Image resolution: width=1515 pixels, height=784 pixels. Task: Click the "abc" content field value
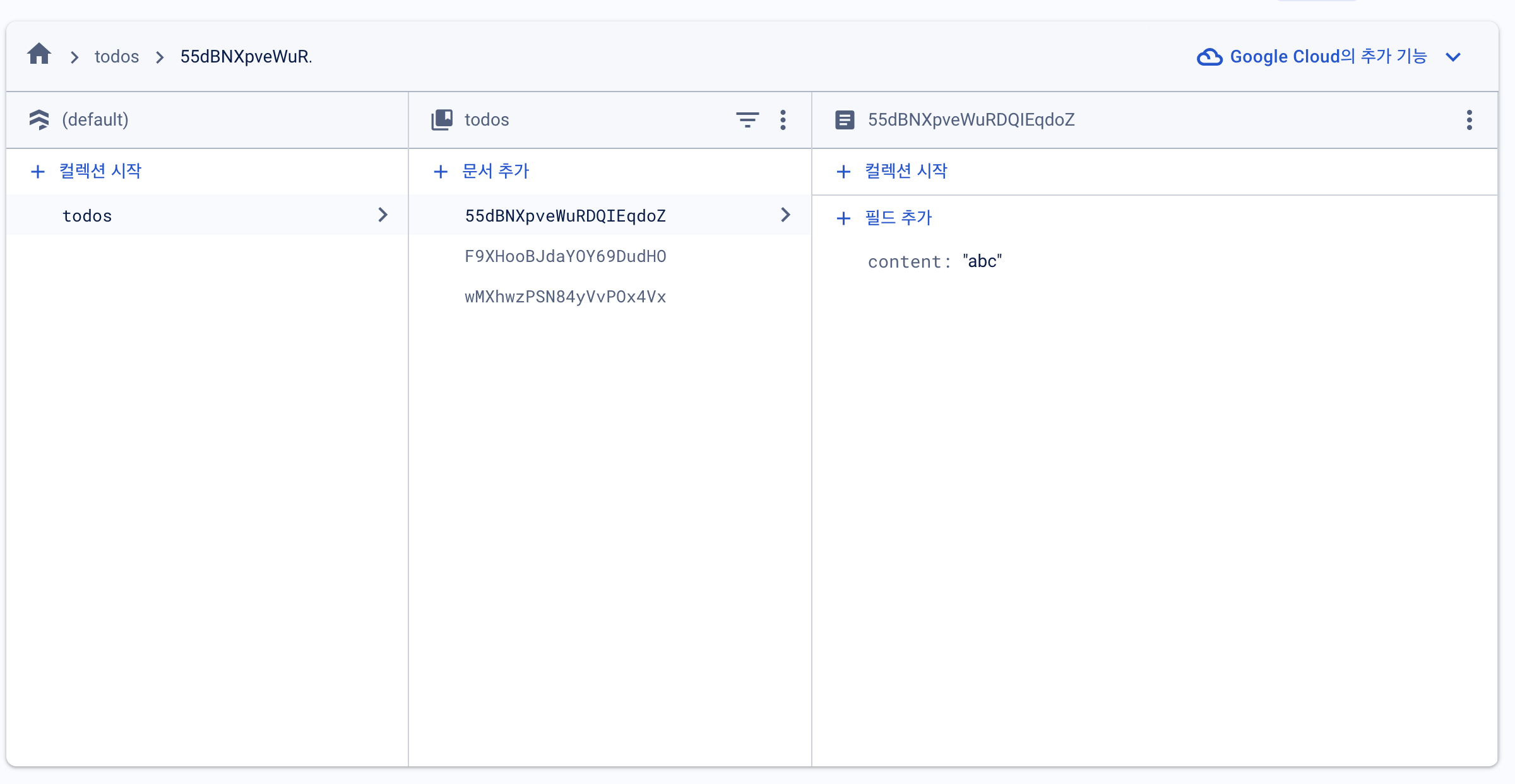(x=982, y=261)
